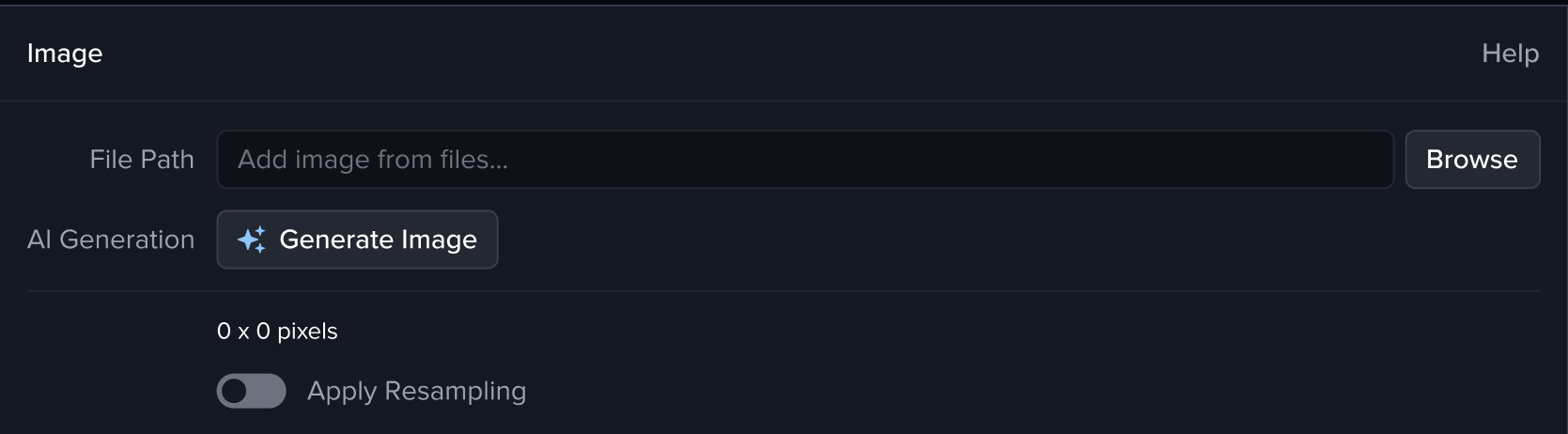Click the 'Generate Image' text label
The image size is (1568, 434).
pyautogui.click(x=378, y=240)
